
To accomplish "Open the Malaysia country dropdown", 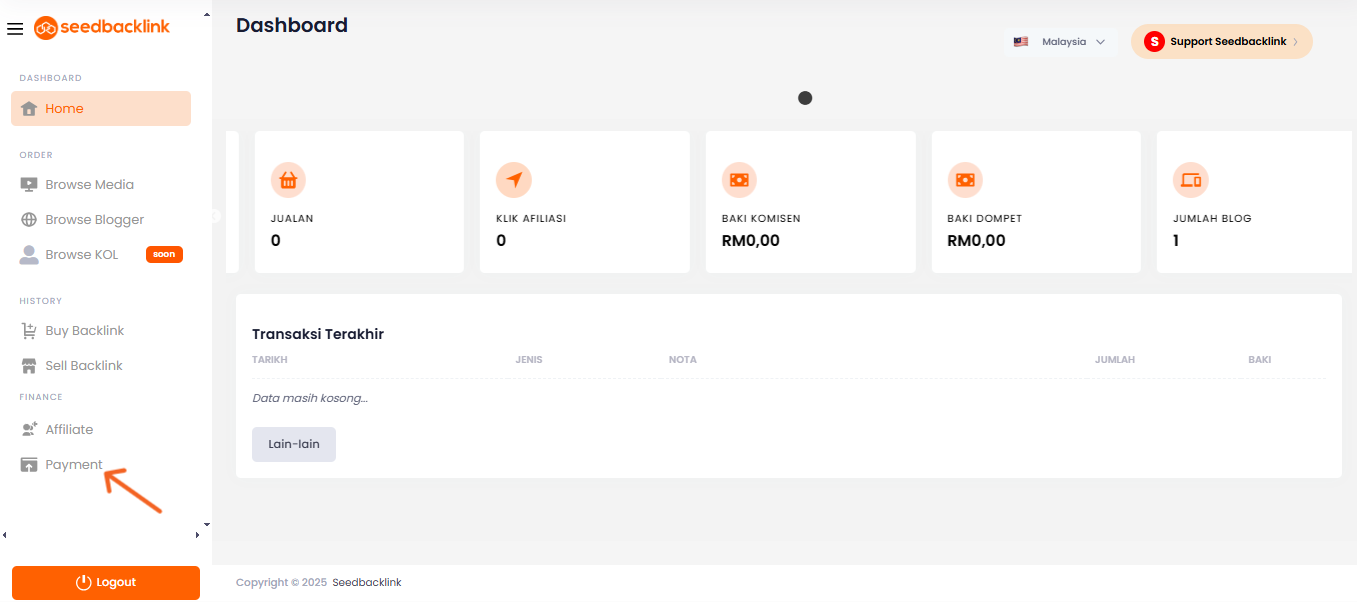I will pos(1062,42).
